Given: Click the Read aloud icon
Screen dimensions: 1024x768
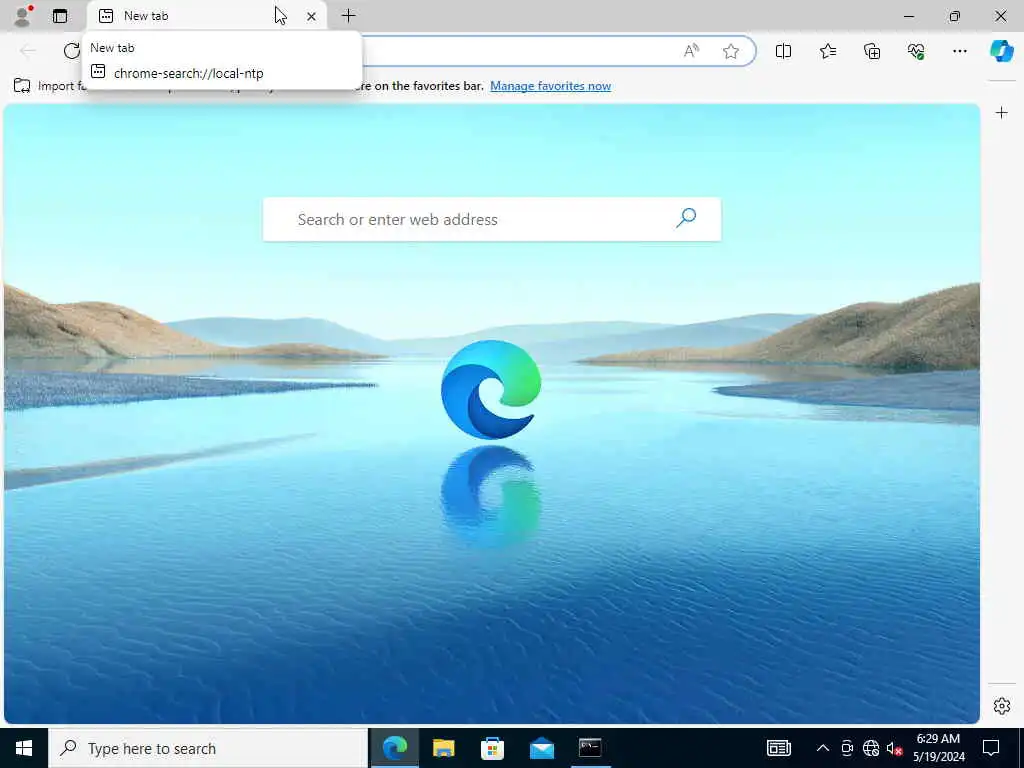Looking at the screenshot, I should [x=691, y=51].
